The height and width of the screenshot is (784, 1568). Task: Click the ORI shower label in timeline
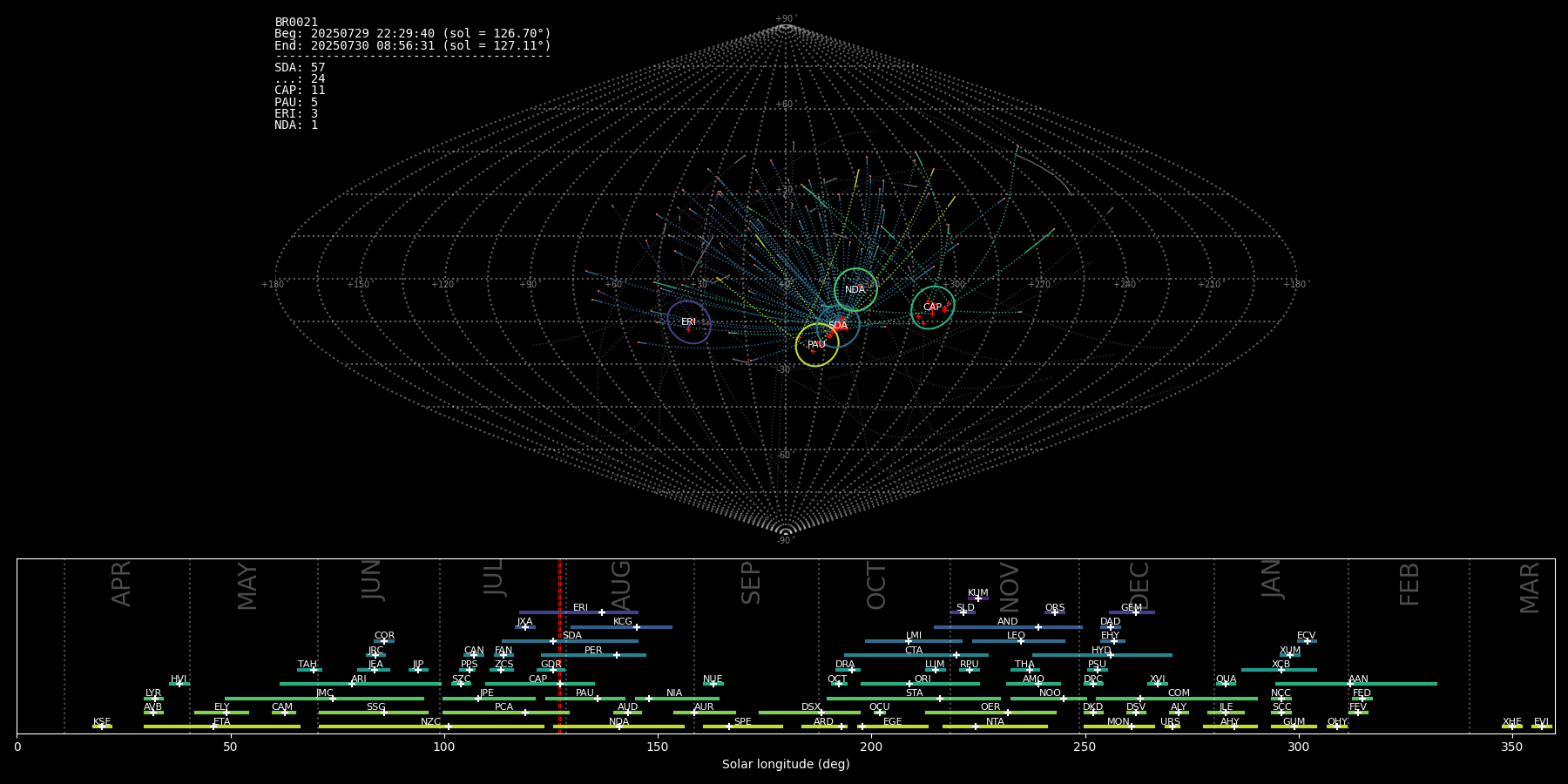point(923,679)
